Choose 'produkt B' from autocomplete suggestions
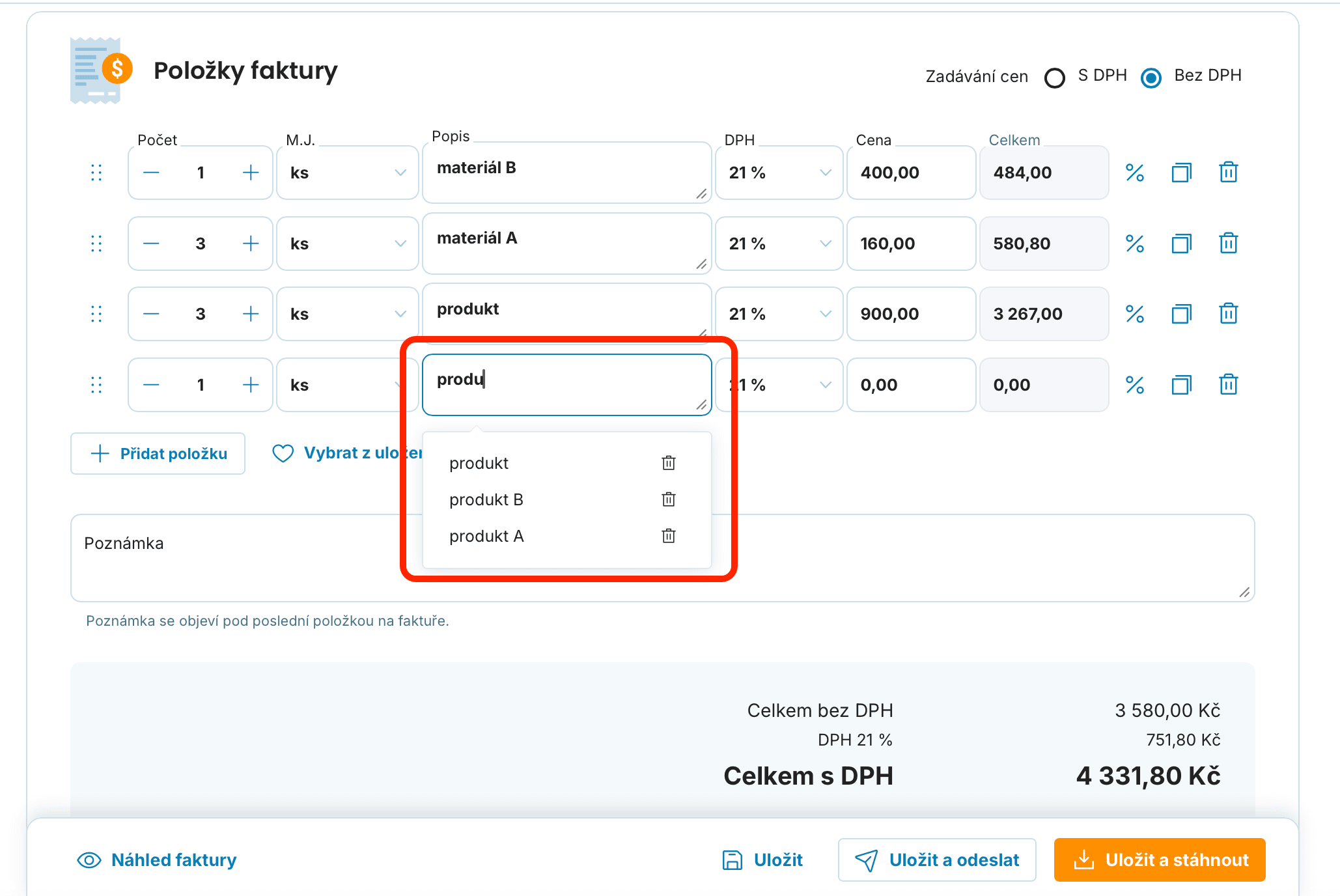Viewport: 1340px width, 896px height. pyautogui.click(x=486, y=499)
